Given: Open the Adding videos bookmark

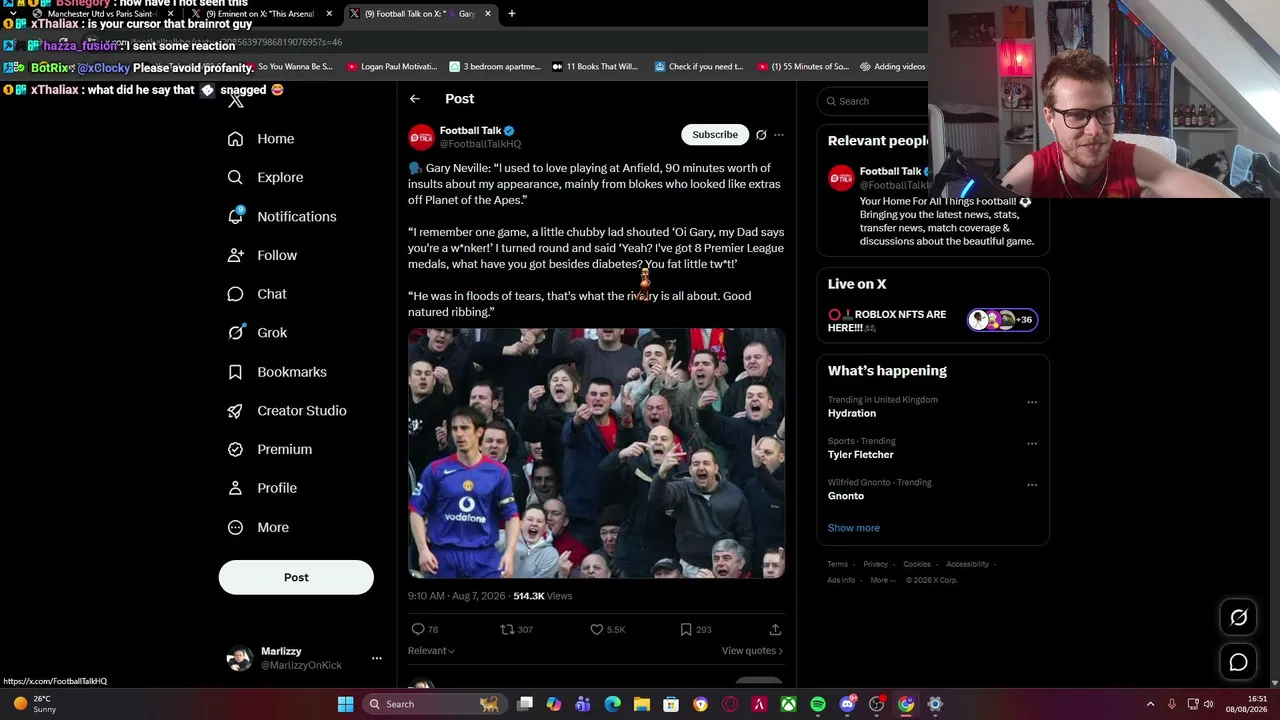Looking at the screenshot, I should (892, 67).
